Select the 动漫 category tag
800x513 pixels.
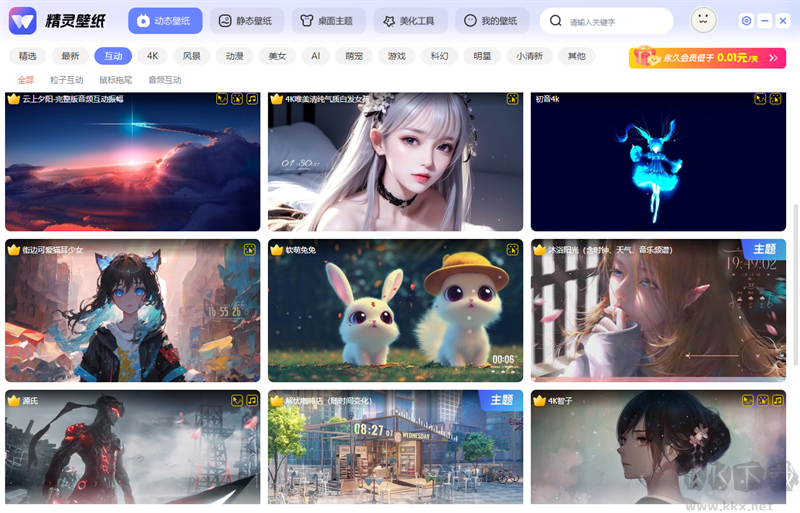tap(235, 56)
